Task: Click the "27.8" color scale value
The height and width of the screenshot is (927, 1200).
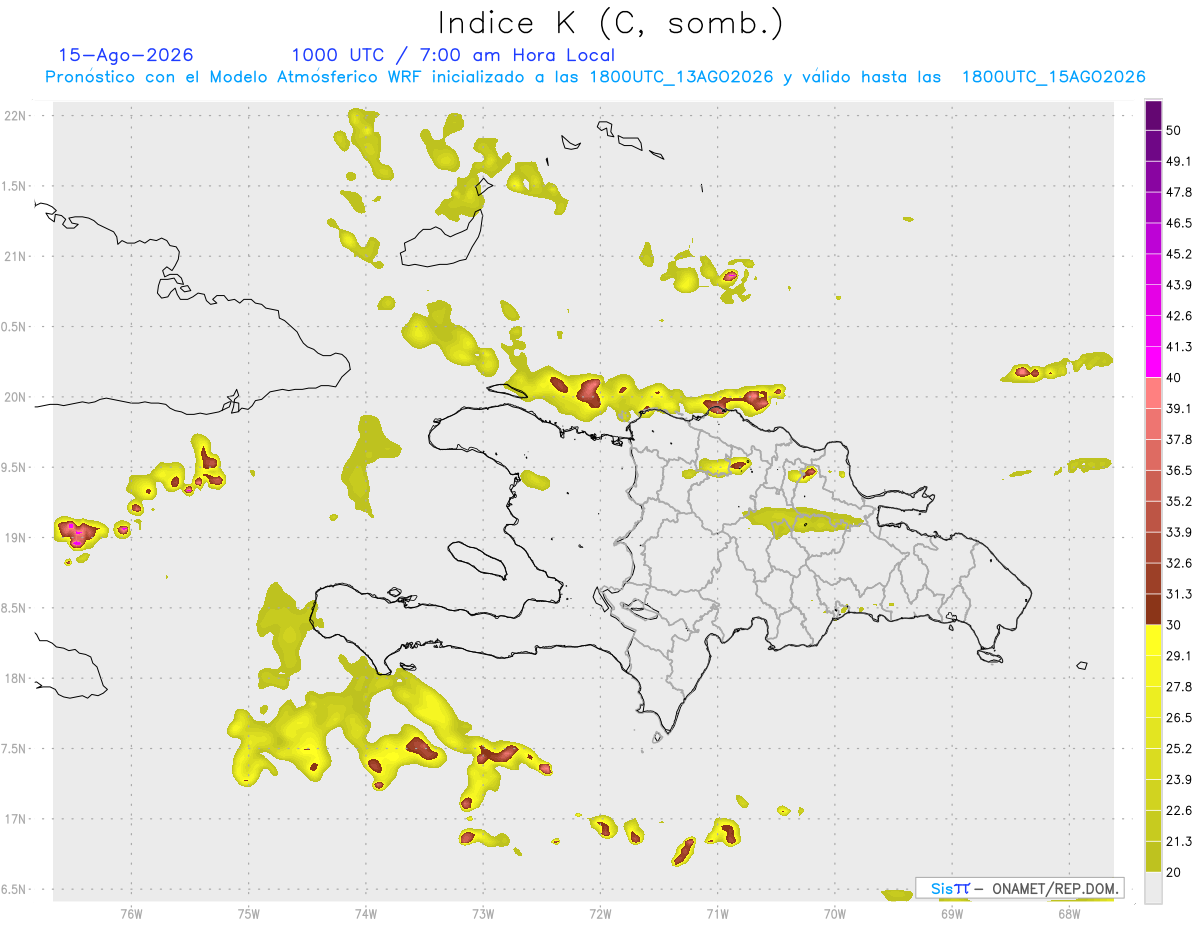Action: (x=1179, y=686)
